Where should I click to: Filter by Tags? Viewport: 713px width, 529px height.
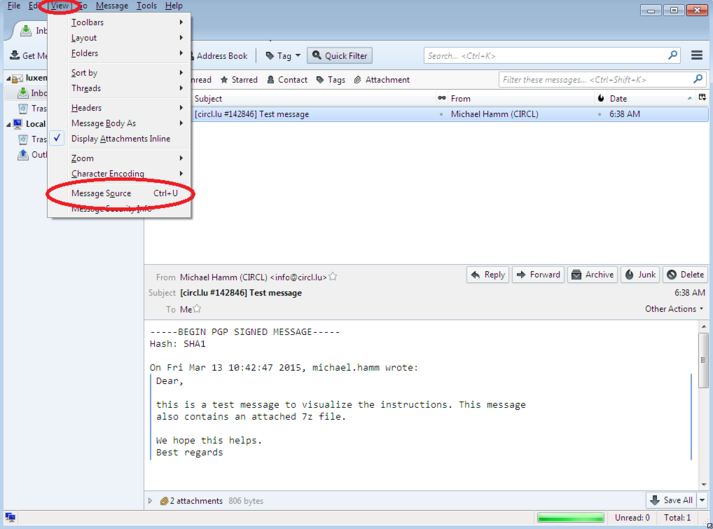(x=331, y=80)
